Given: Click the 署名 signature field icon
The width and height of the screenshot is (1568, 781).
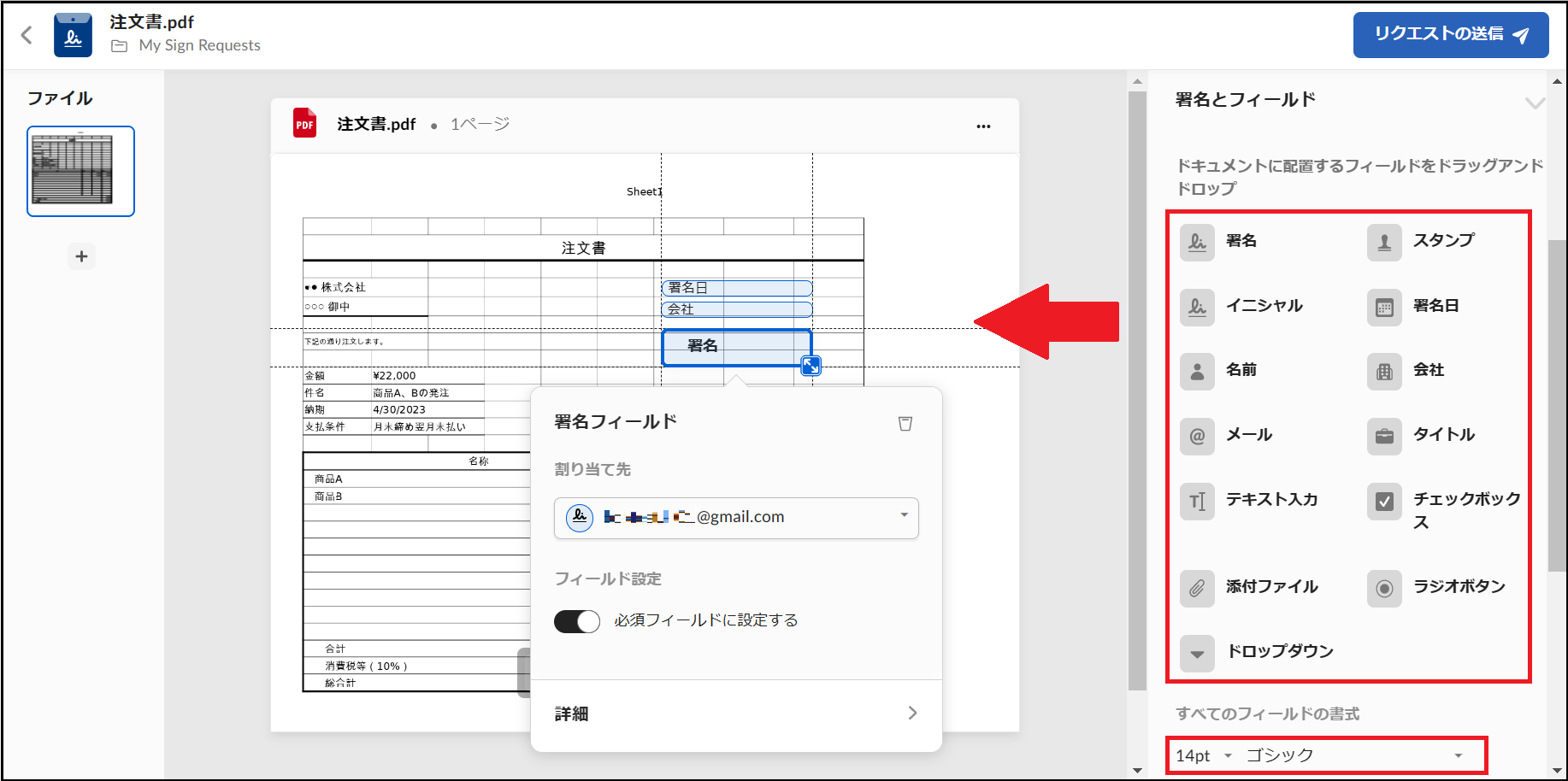Looking at the screenshot, I should coord(1197,242).
